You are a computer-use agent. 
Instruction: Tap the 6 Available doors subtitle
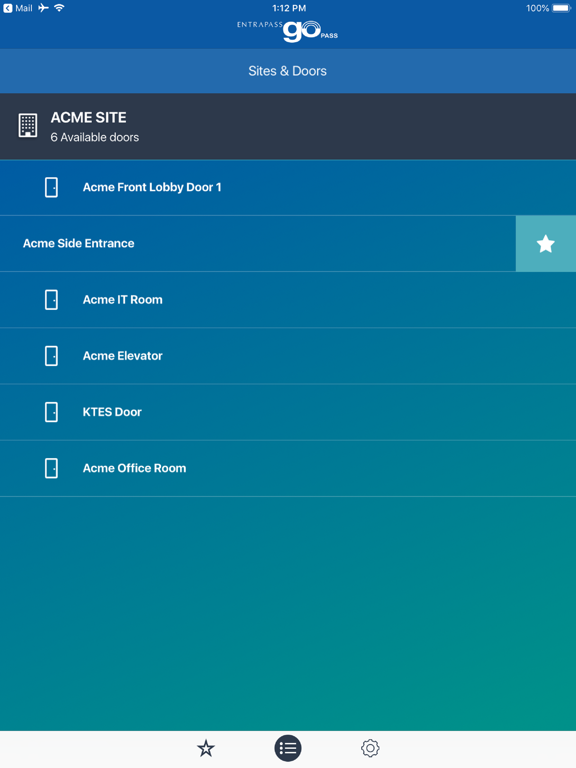pyautogui.click(x=95, y=138)
